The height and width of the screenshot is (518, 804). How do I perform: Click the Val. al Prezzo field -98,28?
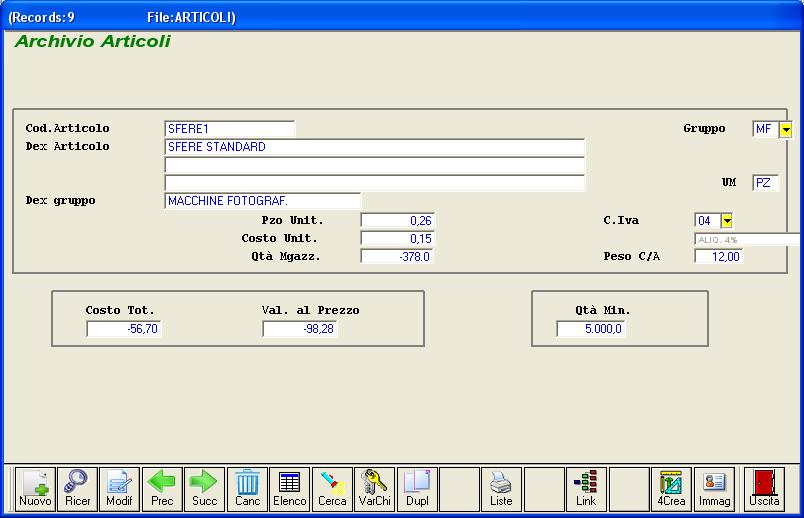[299, 329]
